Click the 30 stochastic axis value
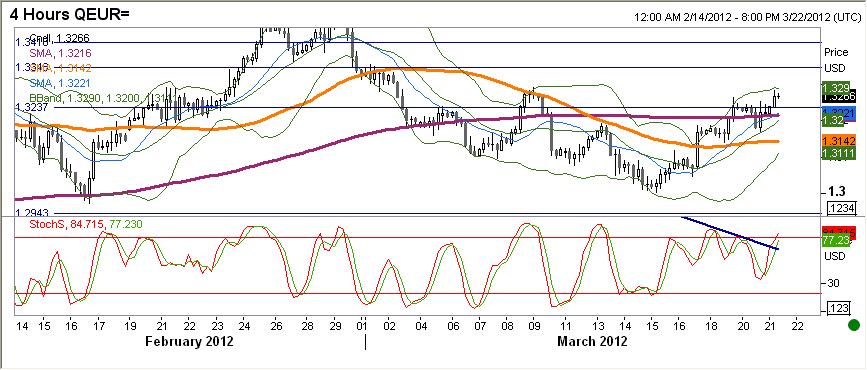Viewport: 867px width, 370px height. pyautogui.click(x=833, y=283)
